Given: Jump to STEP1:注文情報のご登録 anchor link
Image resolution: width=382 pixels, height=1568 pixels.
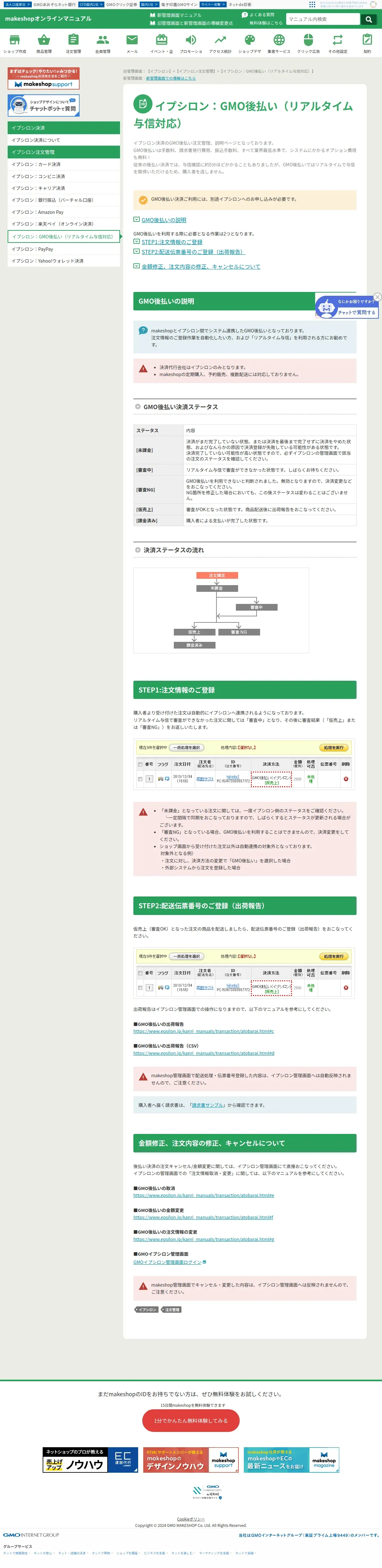Looking at the screenshot, I should tap(172, 242).
